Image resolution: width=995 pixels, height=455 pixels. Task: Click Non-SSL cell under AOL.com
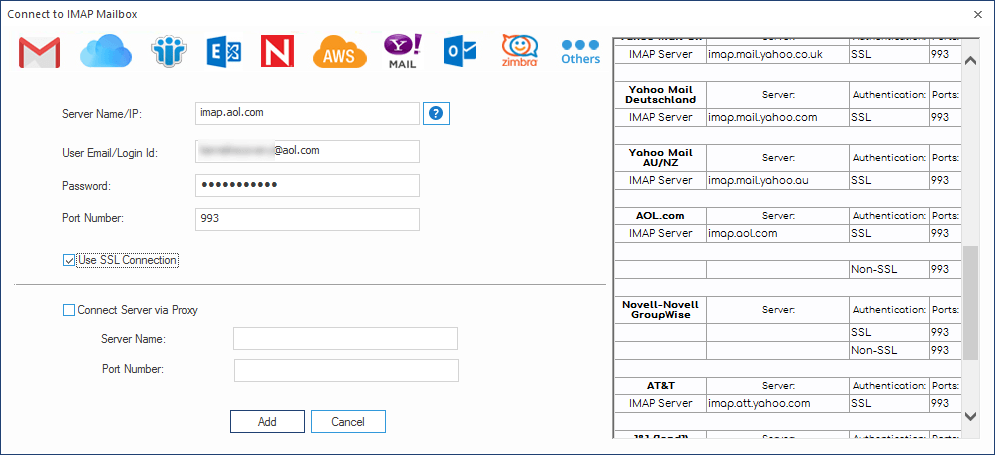point(888,270)
